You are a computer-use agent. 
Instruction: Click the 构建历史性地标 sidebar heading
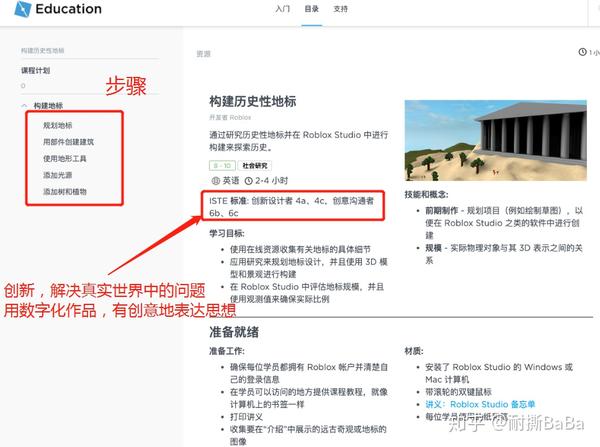pos(42,51)
